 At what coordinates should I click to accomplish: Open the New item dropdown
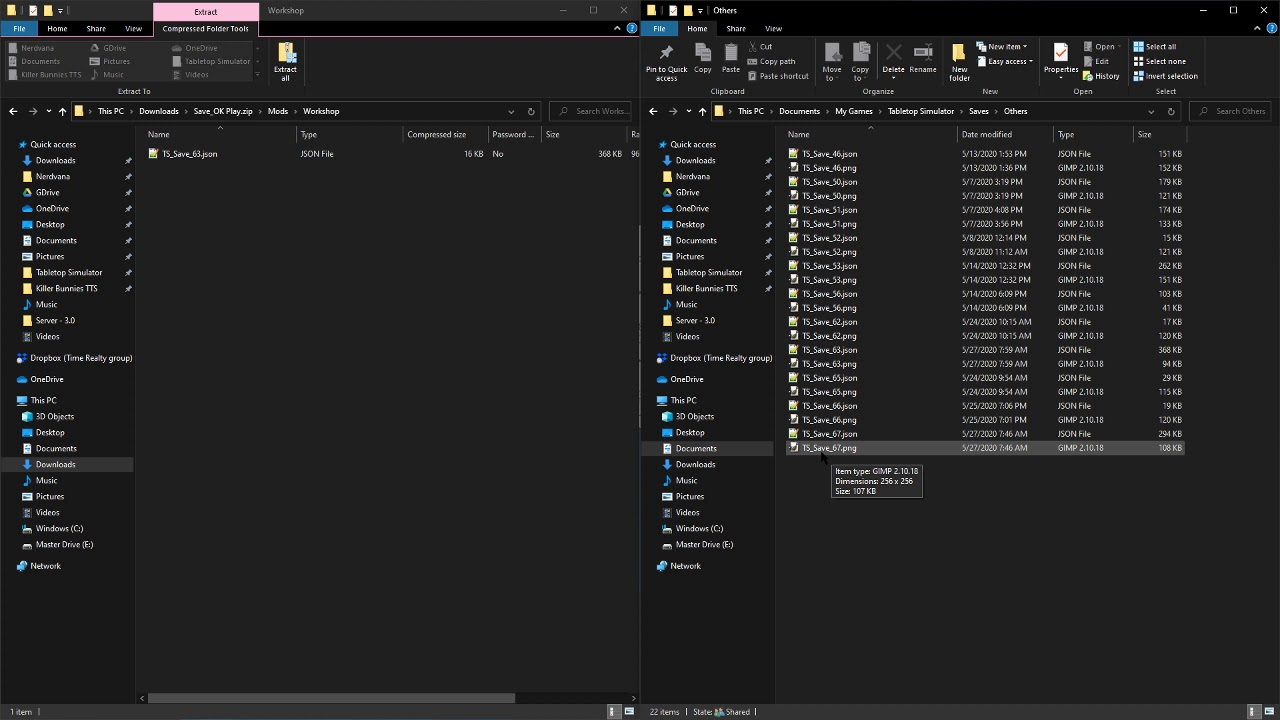(x=1002, y=47)
